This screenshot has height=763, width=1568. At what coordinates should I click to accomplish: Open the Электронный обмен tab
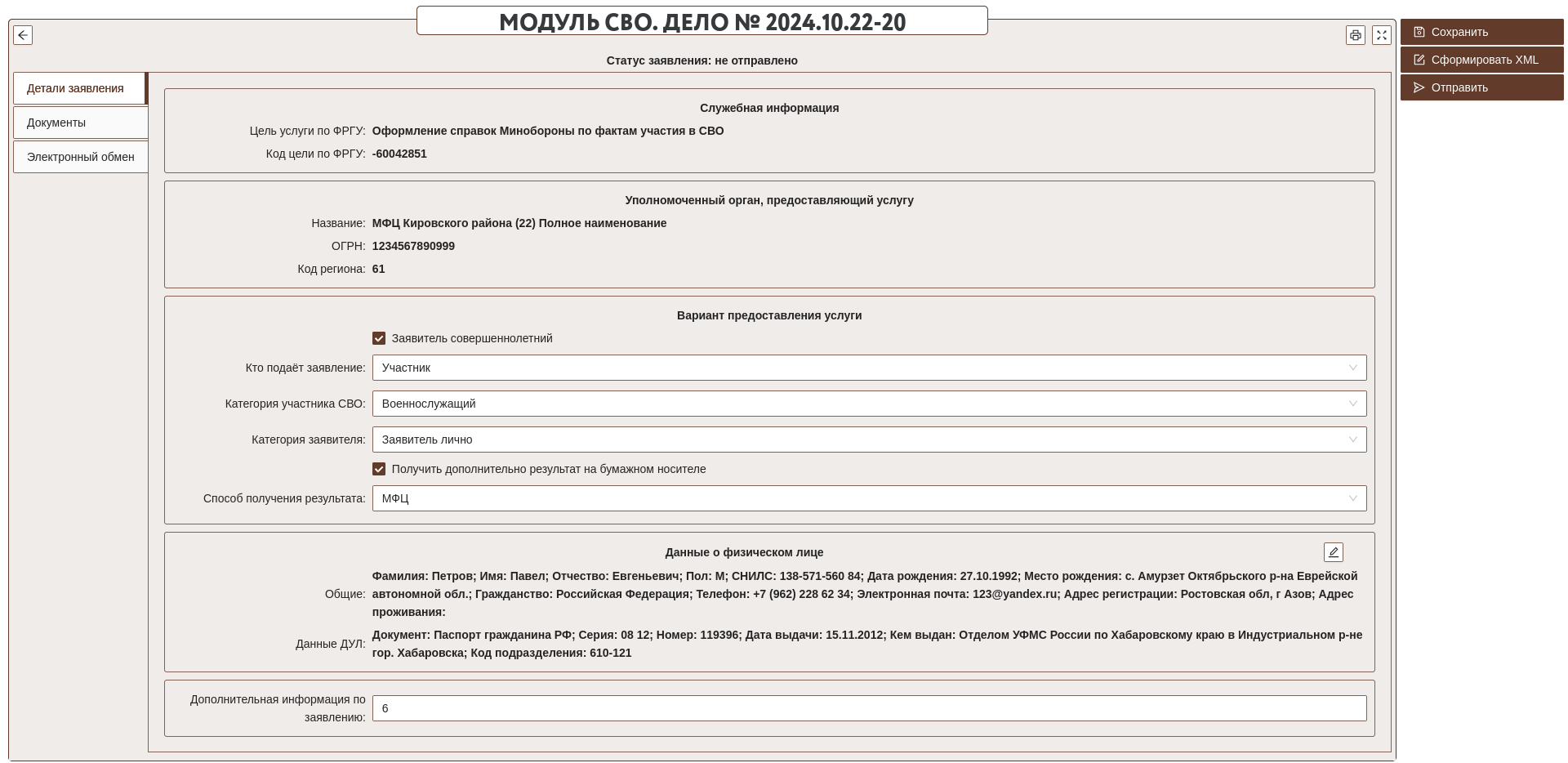tap(80, 157)
